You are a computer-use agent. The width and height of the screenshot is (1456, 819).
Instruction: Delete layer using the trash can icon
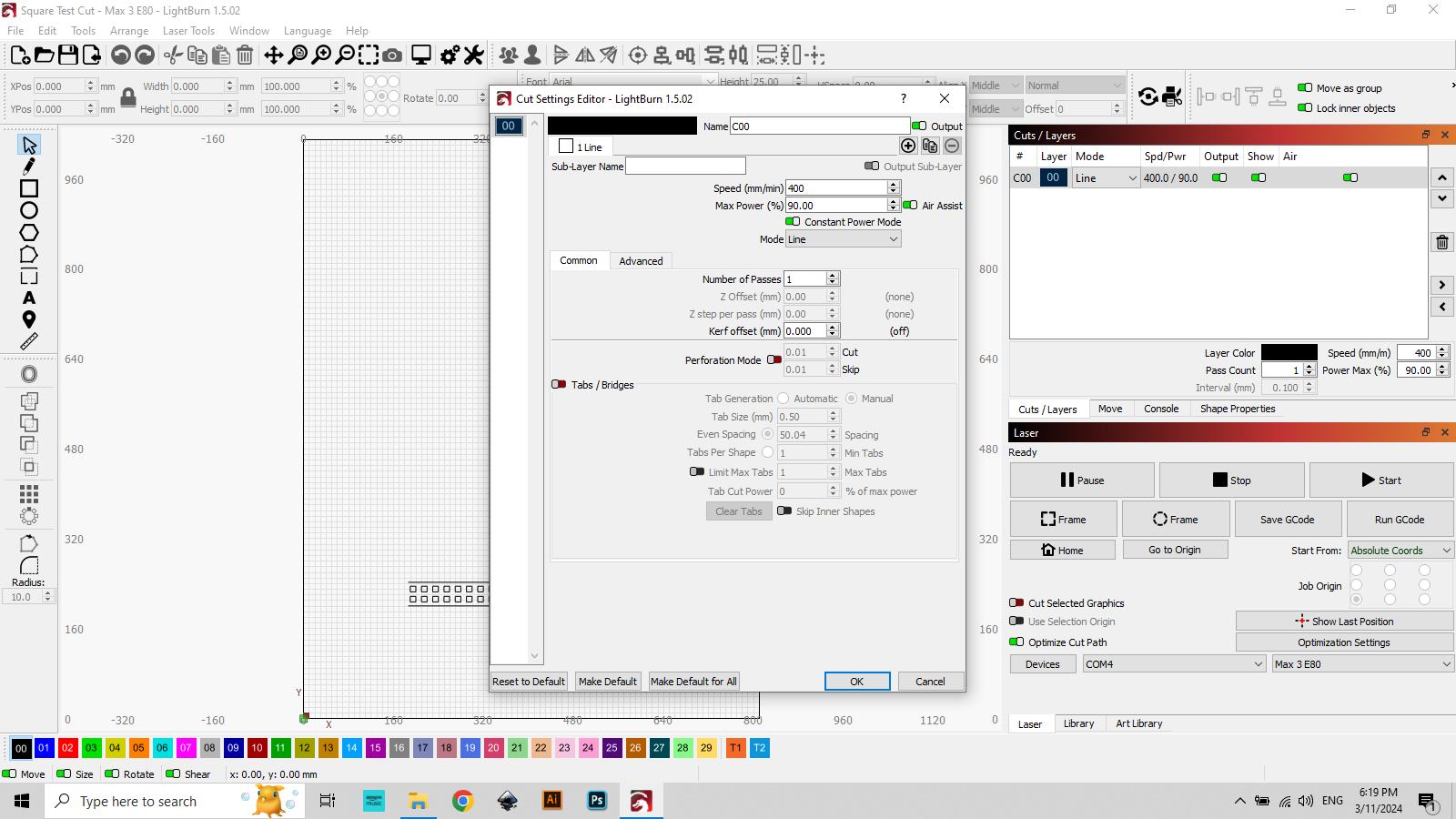coord(1442,242)
